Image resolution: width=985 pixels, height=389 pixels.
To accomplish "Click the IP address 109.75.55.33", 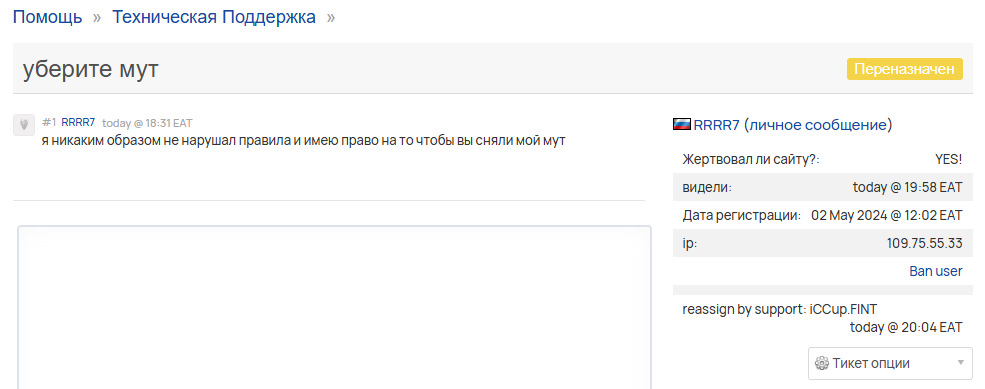I will pos(924,243).
